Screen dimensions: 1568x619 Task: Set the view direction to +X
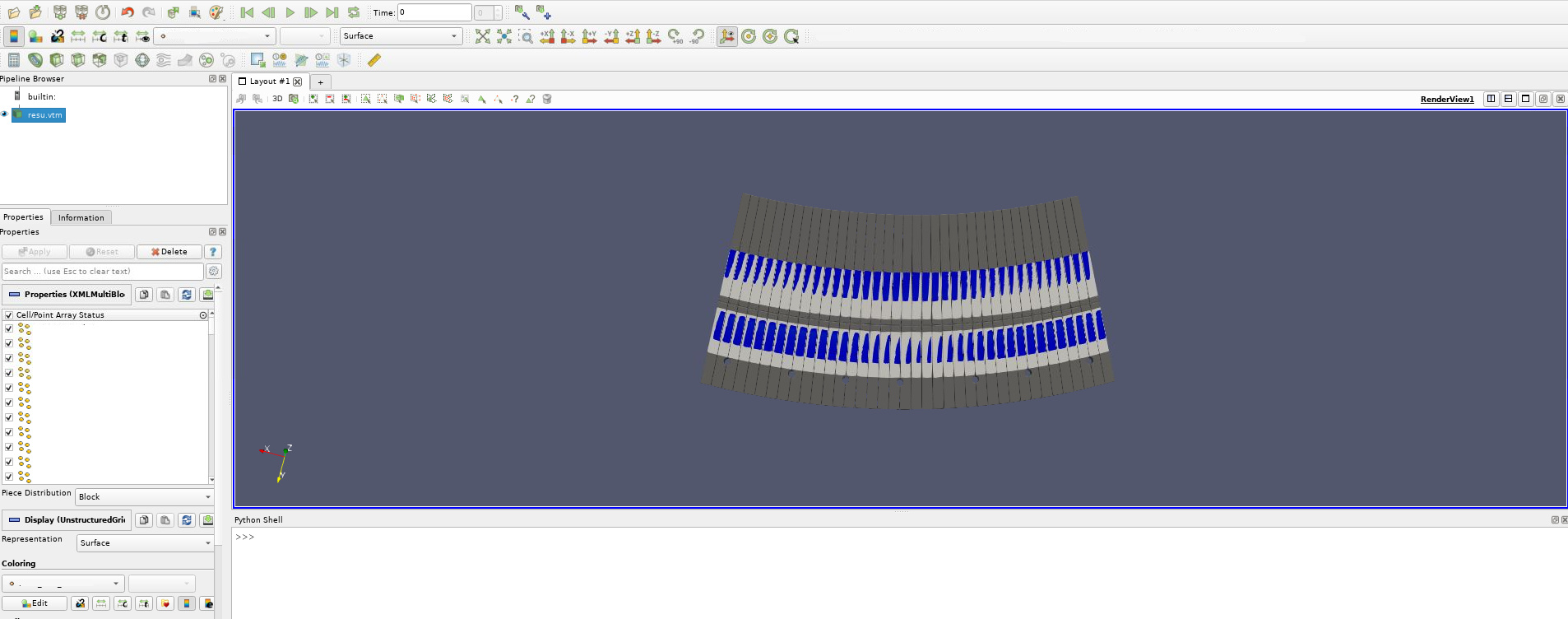pos(547,36)
